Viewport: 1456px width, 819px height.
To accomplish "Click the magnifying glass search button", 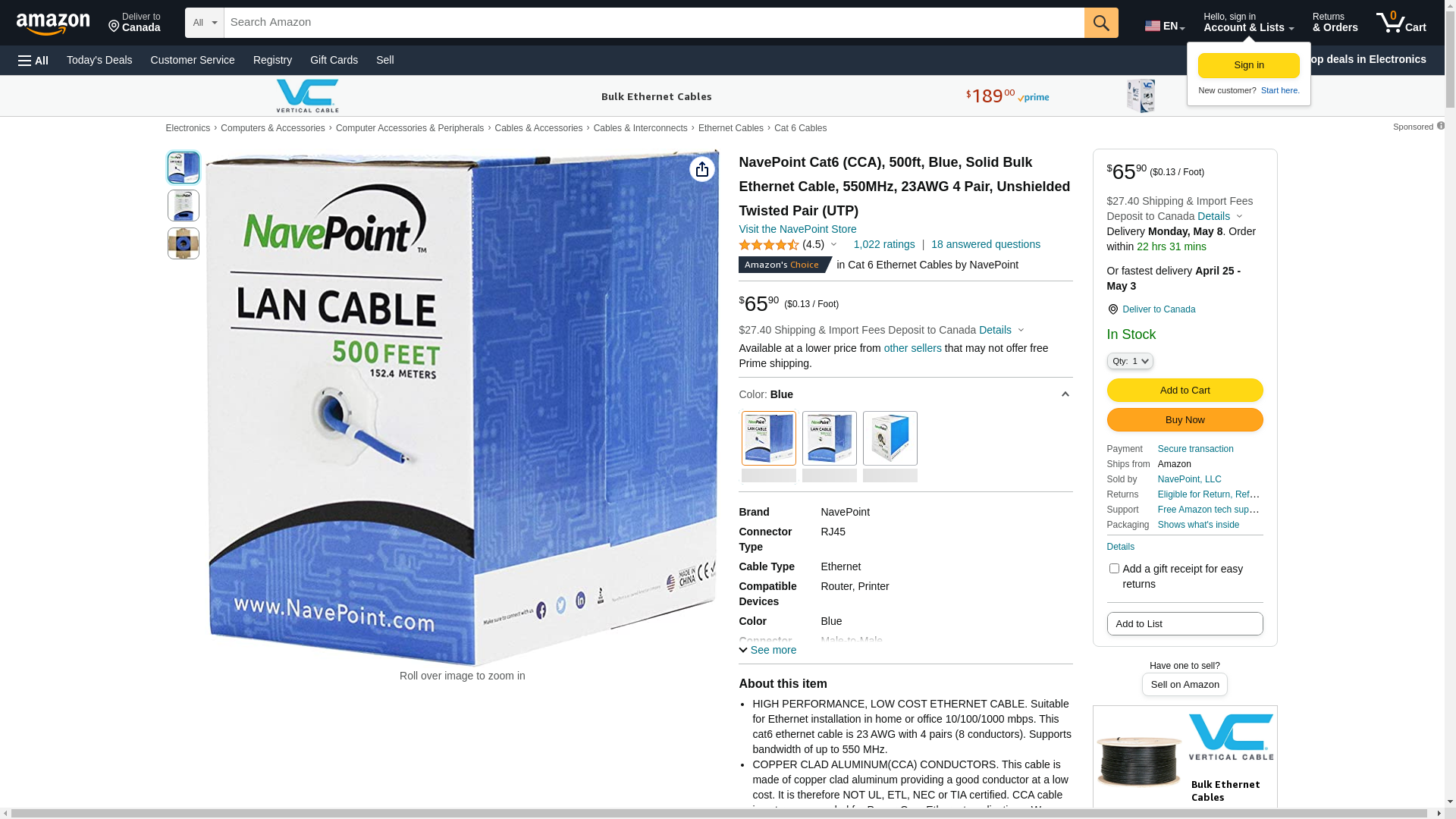I will click(1101, 23).
